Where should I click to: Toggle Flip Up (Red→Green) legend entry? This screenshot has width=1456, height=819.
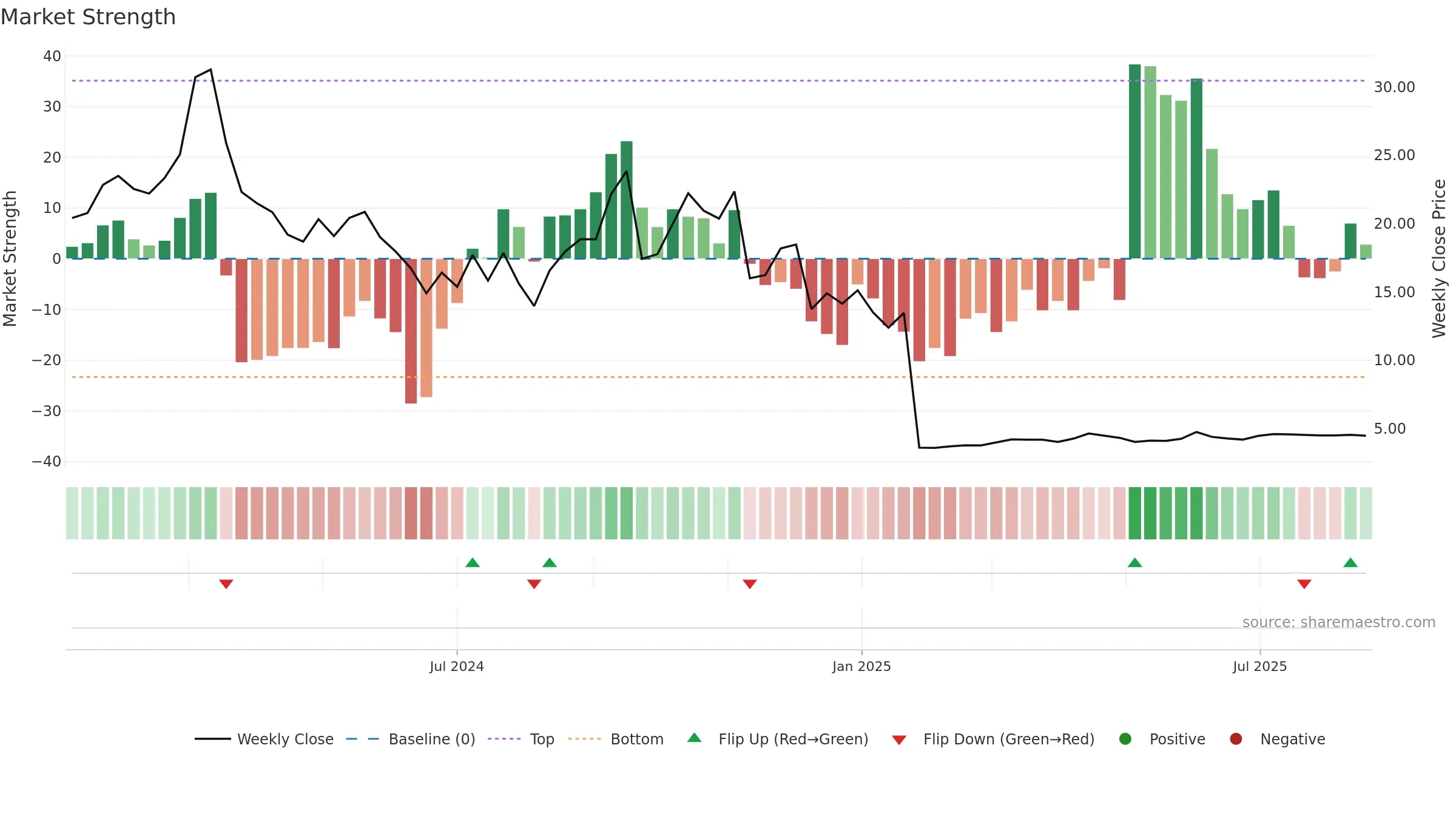(x=778, y=739)
